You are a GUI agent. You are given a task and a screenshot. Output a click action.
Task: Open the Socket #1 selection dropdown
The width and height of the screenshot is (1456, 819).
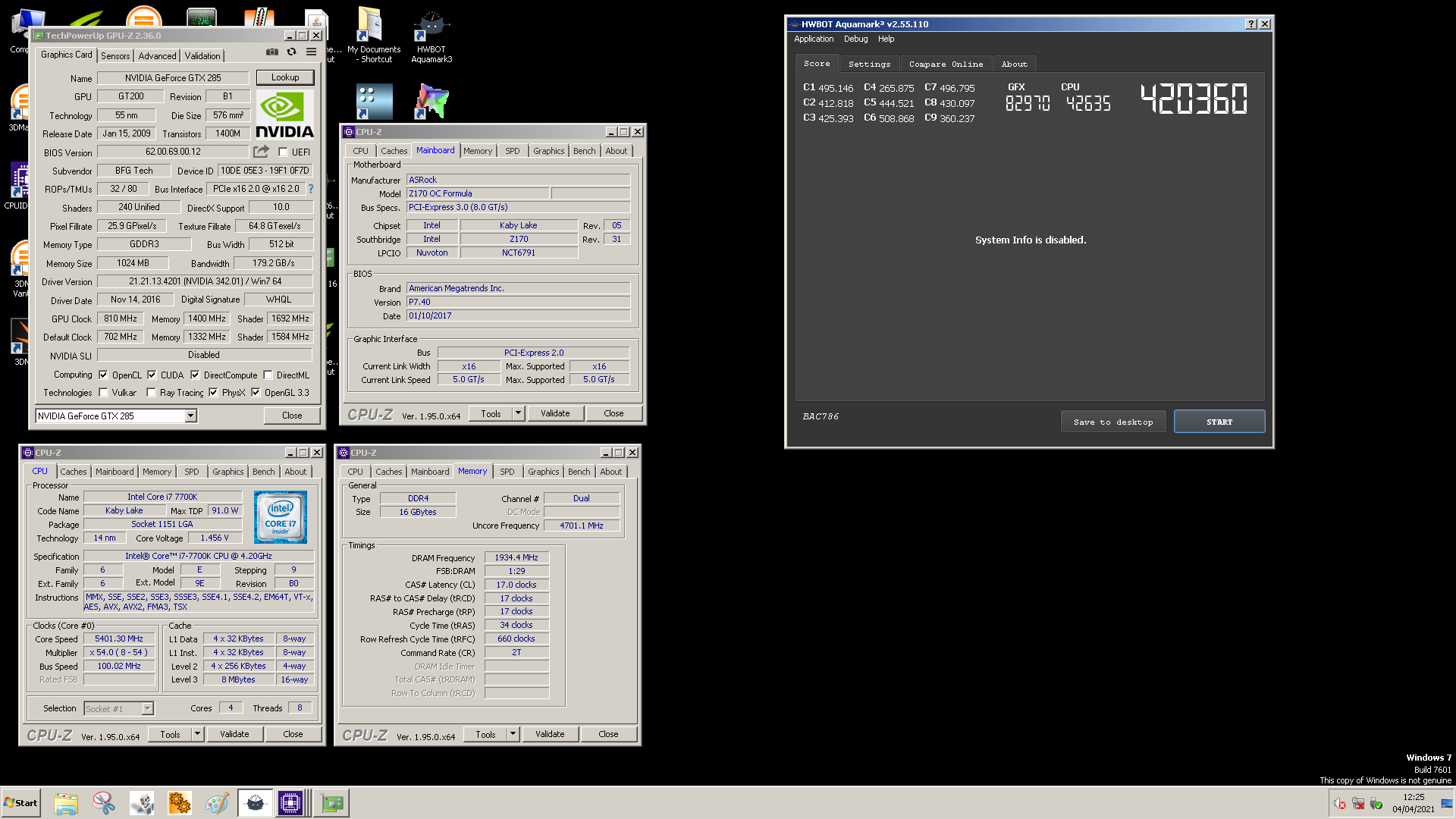(x=148, y=708)
